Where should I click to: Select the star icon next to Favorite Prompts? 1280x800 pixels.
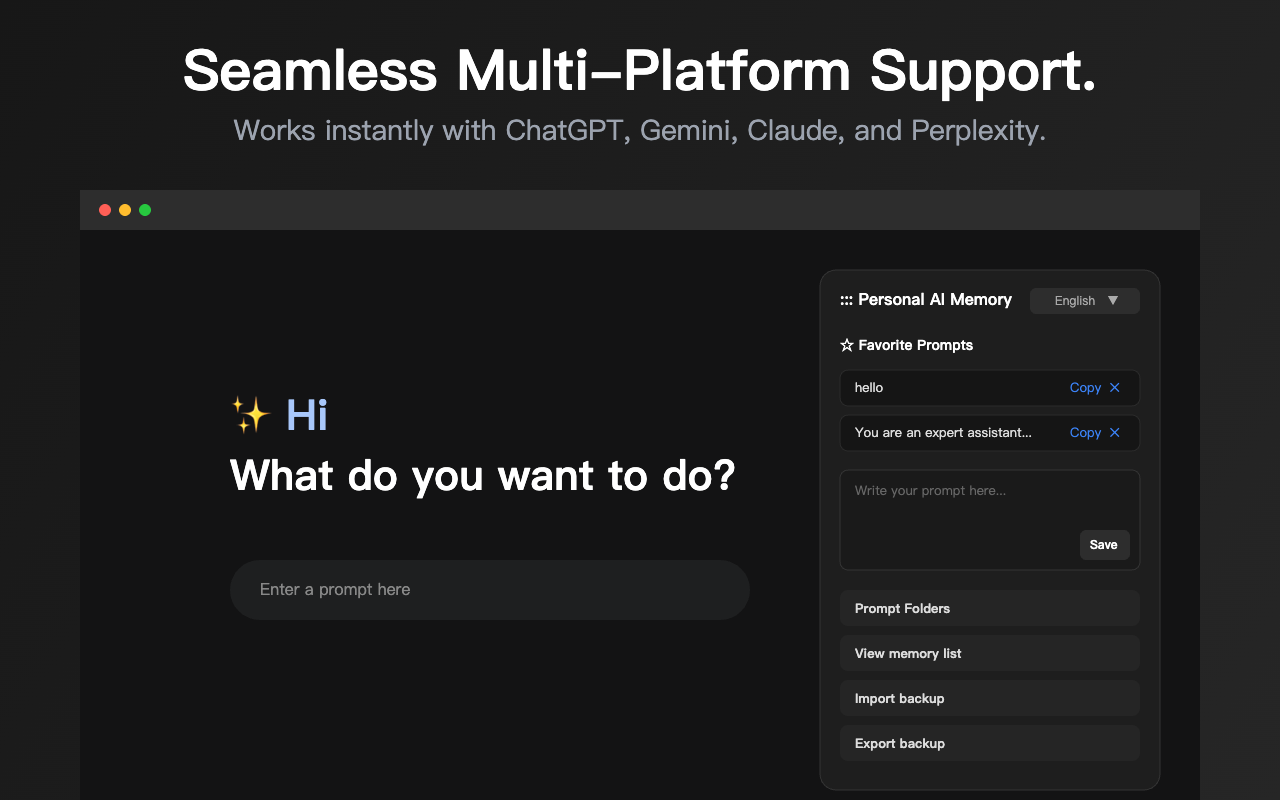point(846,344)
